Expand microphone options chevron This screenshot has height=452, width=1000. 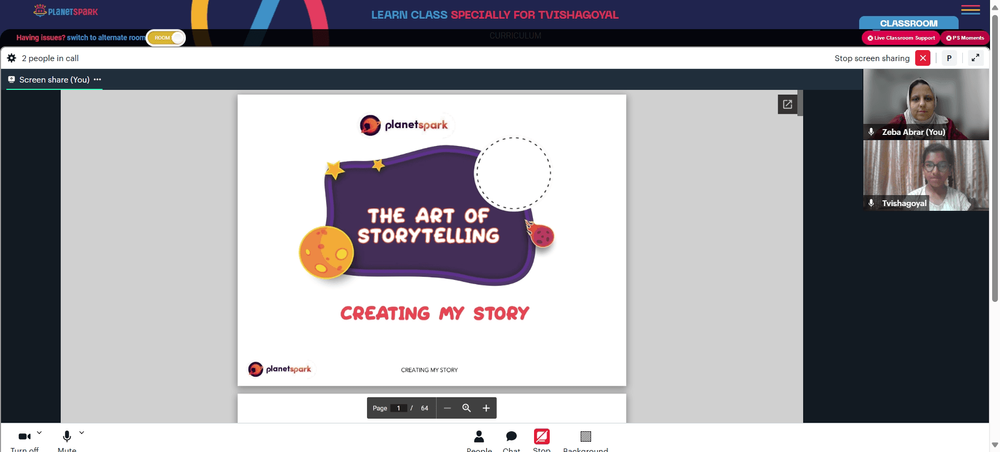pyautogui.click(x=81, y=433)
